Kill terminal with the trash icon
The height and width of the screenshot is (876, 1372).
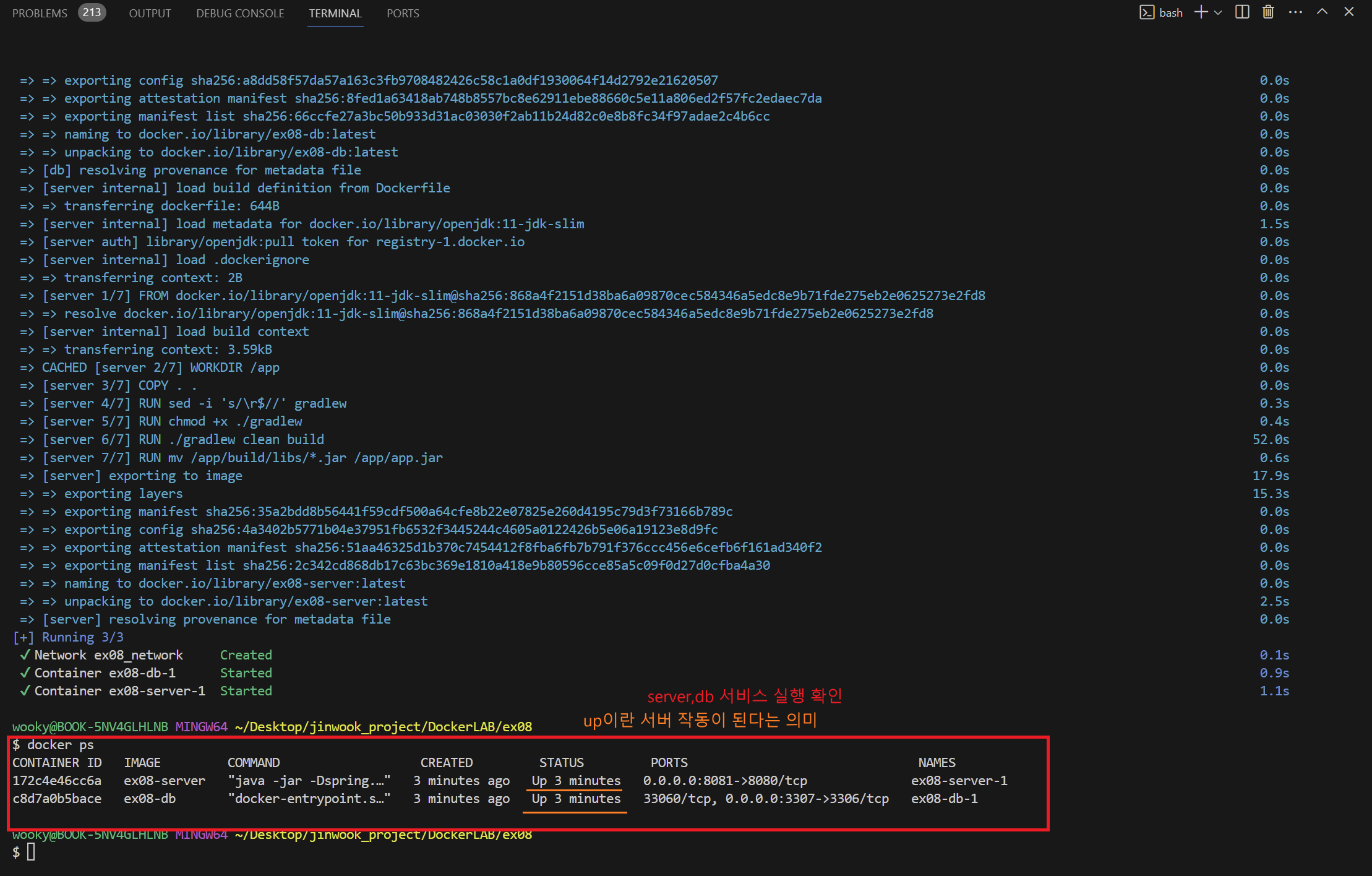1268,12
